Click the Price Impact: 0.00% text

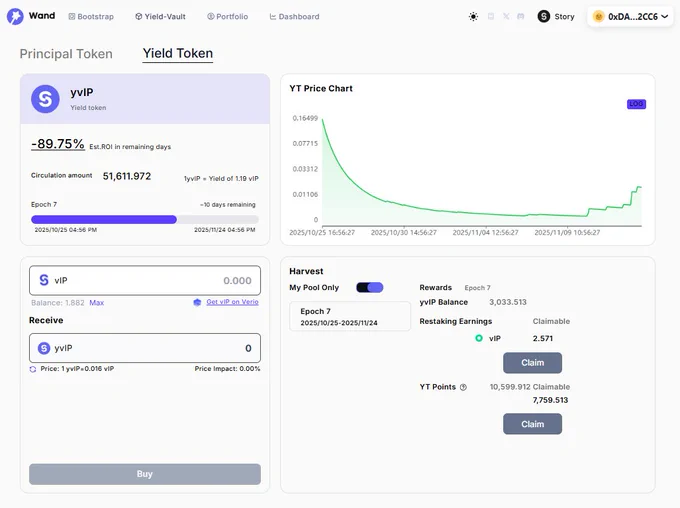[x=227, y=369]
